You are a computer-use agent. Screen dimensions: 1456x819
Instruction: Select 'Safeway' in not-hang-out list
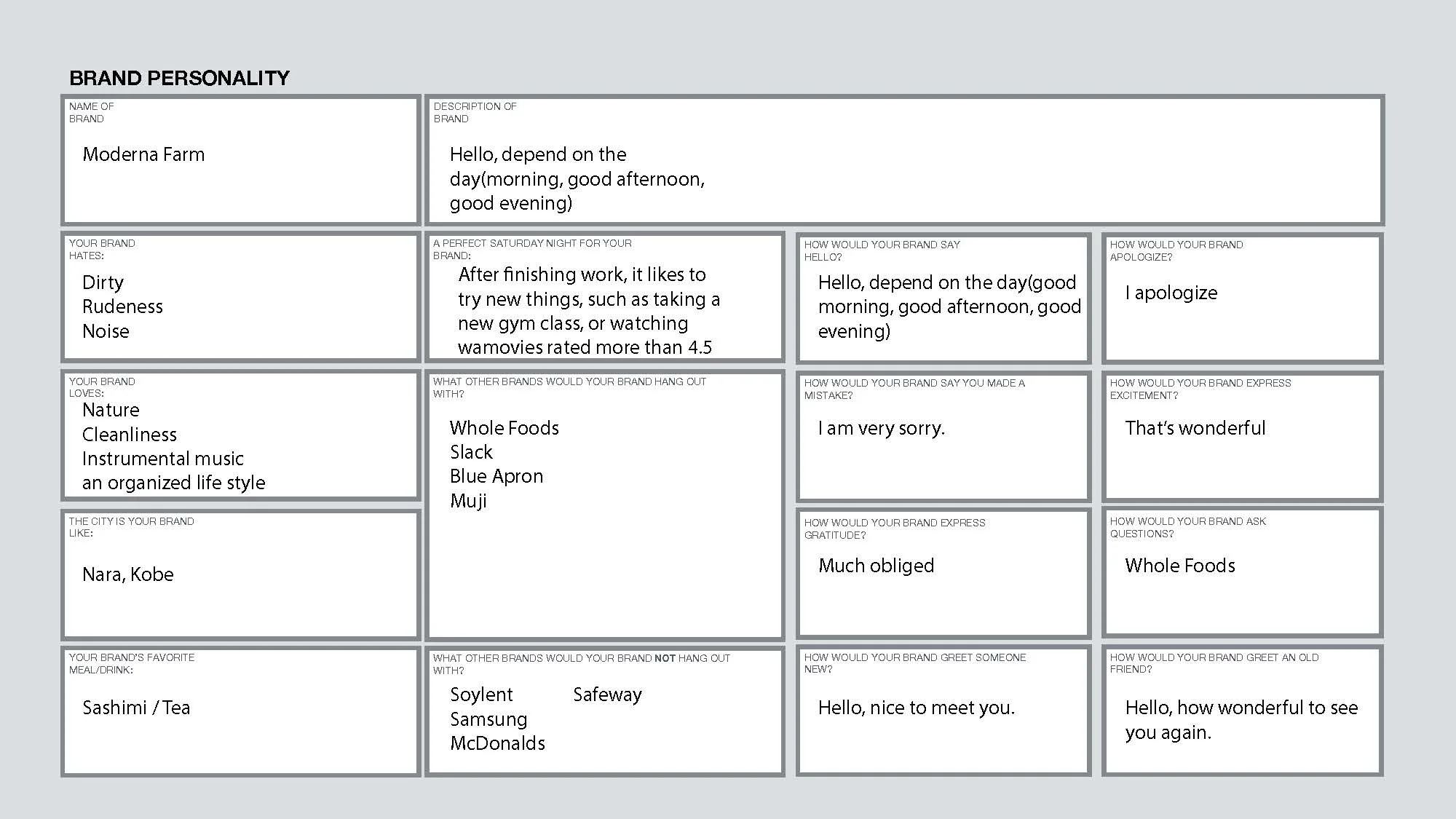607,695
